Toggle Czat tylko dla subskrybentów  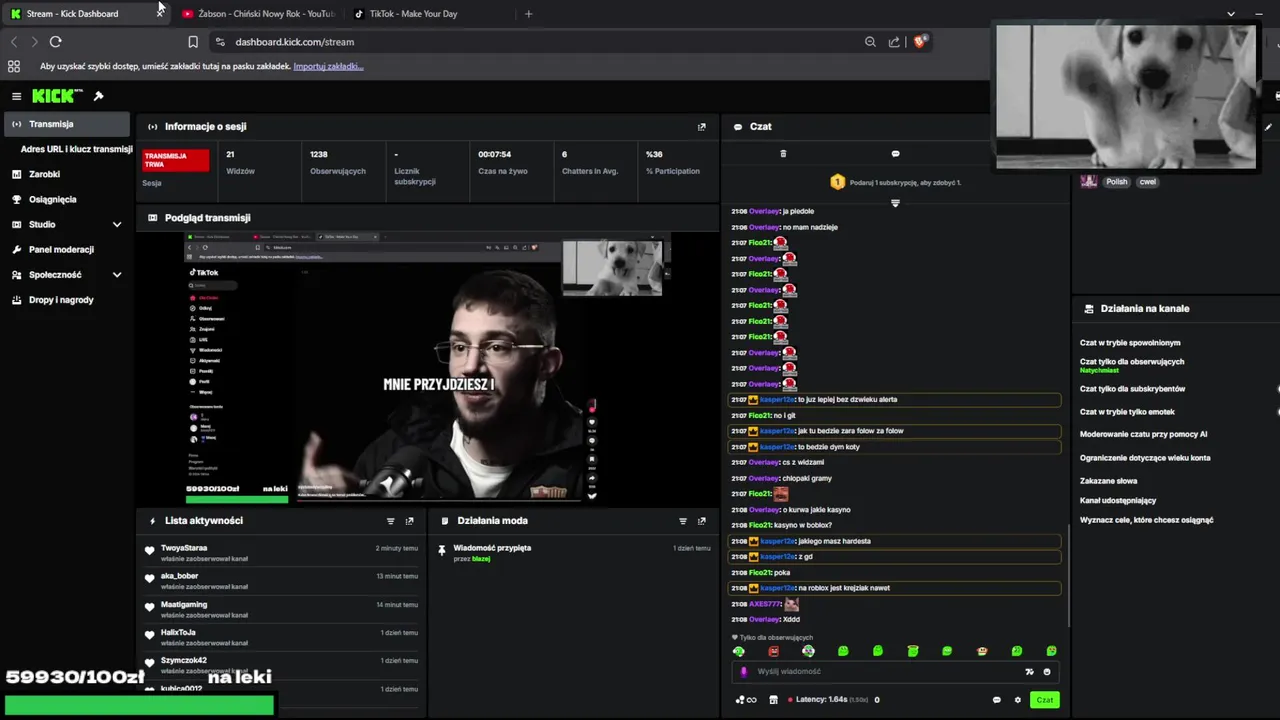click(x=1132, y=389)
